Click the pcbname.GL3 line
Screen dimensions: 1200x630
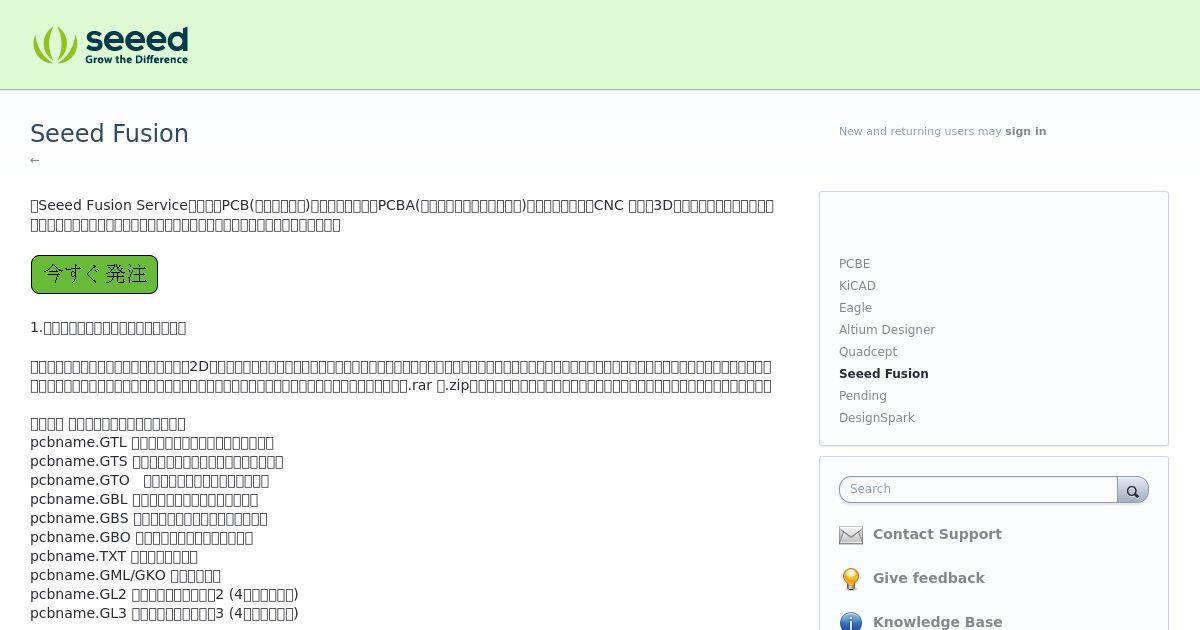164,614
